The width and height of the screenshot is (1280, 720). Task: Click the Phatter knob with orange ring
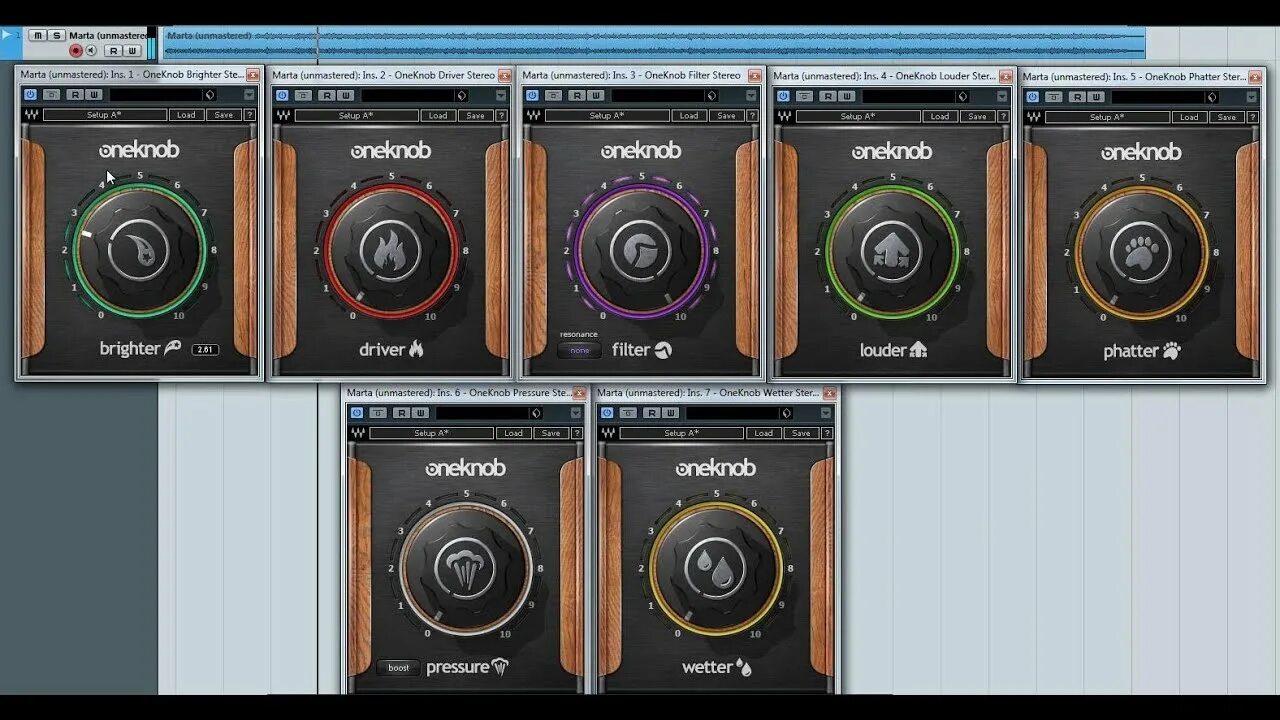[x=1141, y=252]
